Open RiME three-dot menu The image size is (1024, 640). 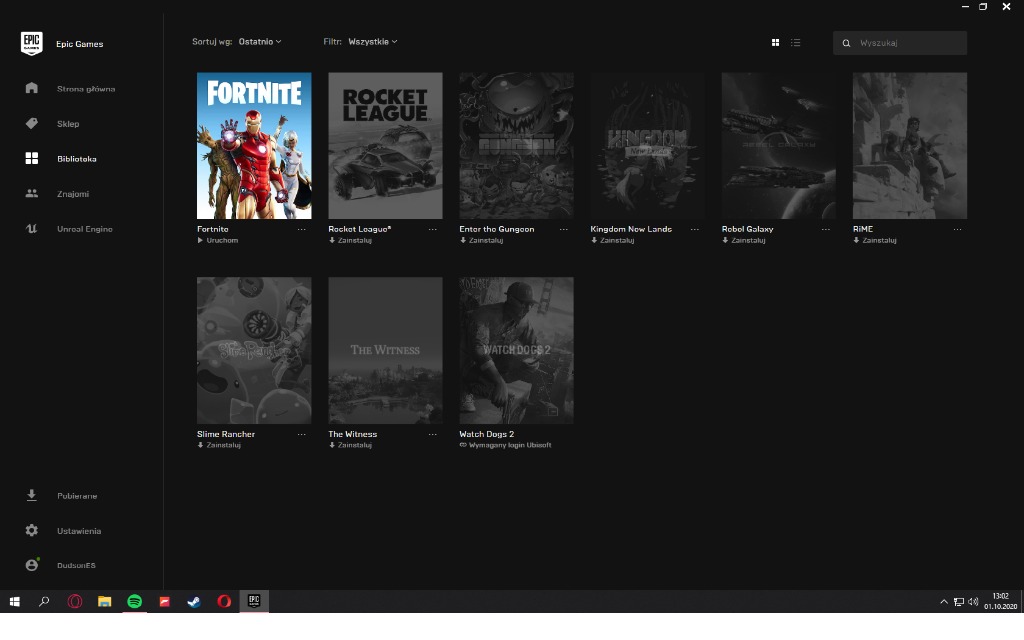(957, 229)
